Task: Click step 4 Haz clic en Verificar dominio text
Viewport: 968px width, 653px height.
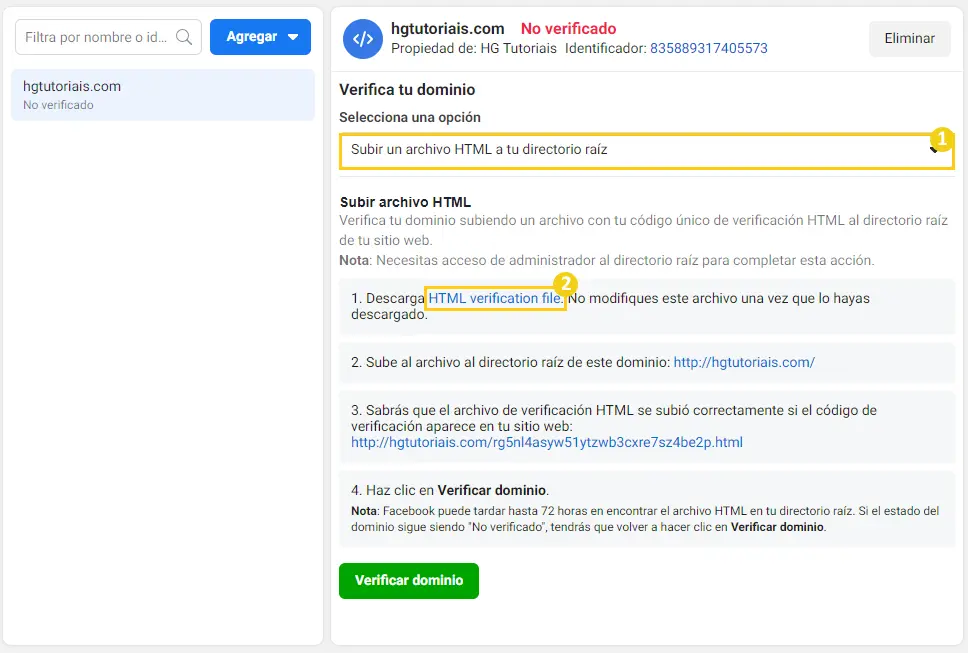Action: pyautogui.click(x=450, y=490)
